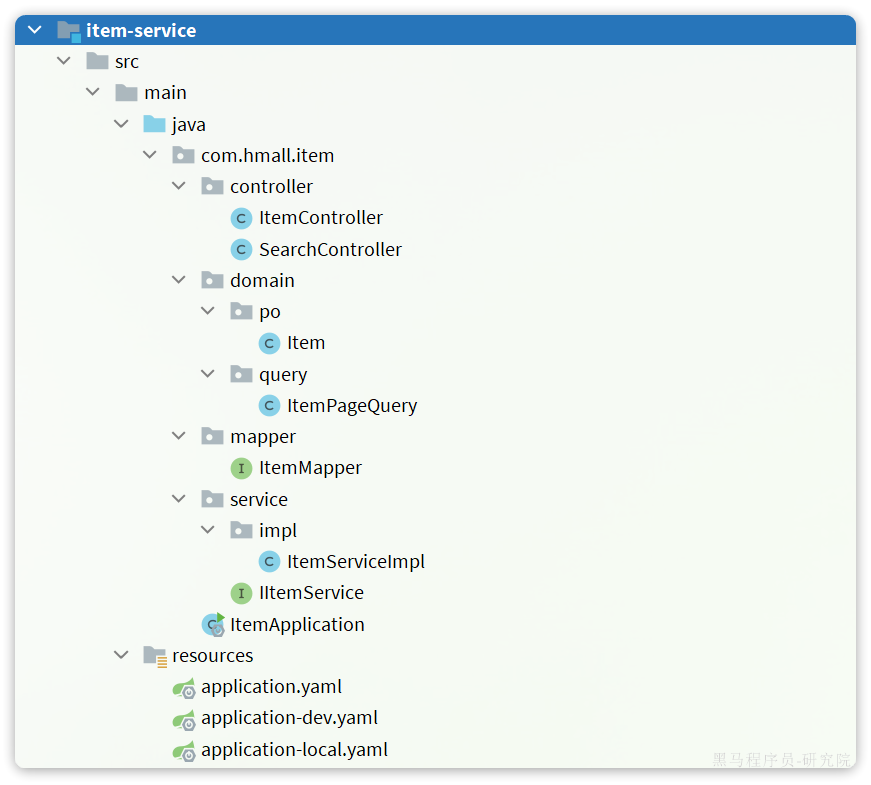Select the Item entity class
This screenshot has width=871, height=785.
(305, 343)
